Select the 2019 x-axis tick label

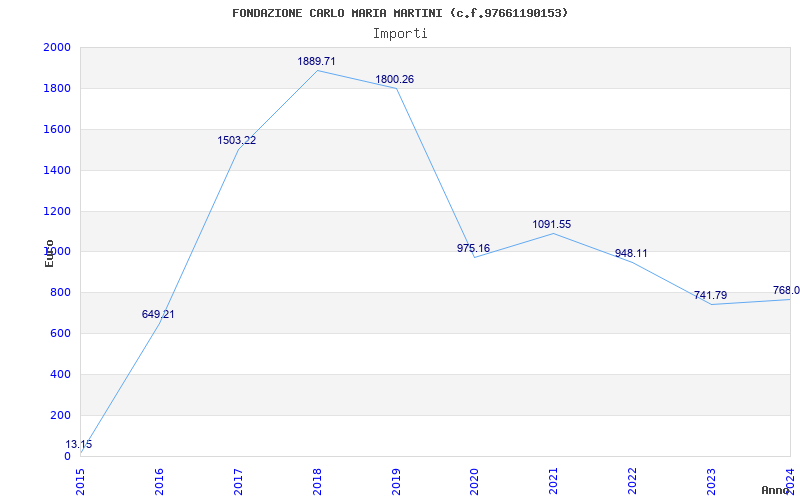tap(396, 482)
